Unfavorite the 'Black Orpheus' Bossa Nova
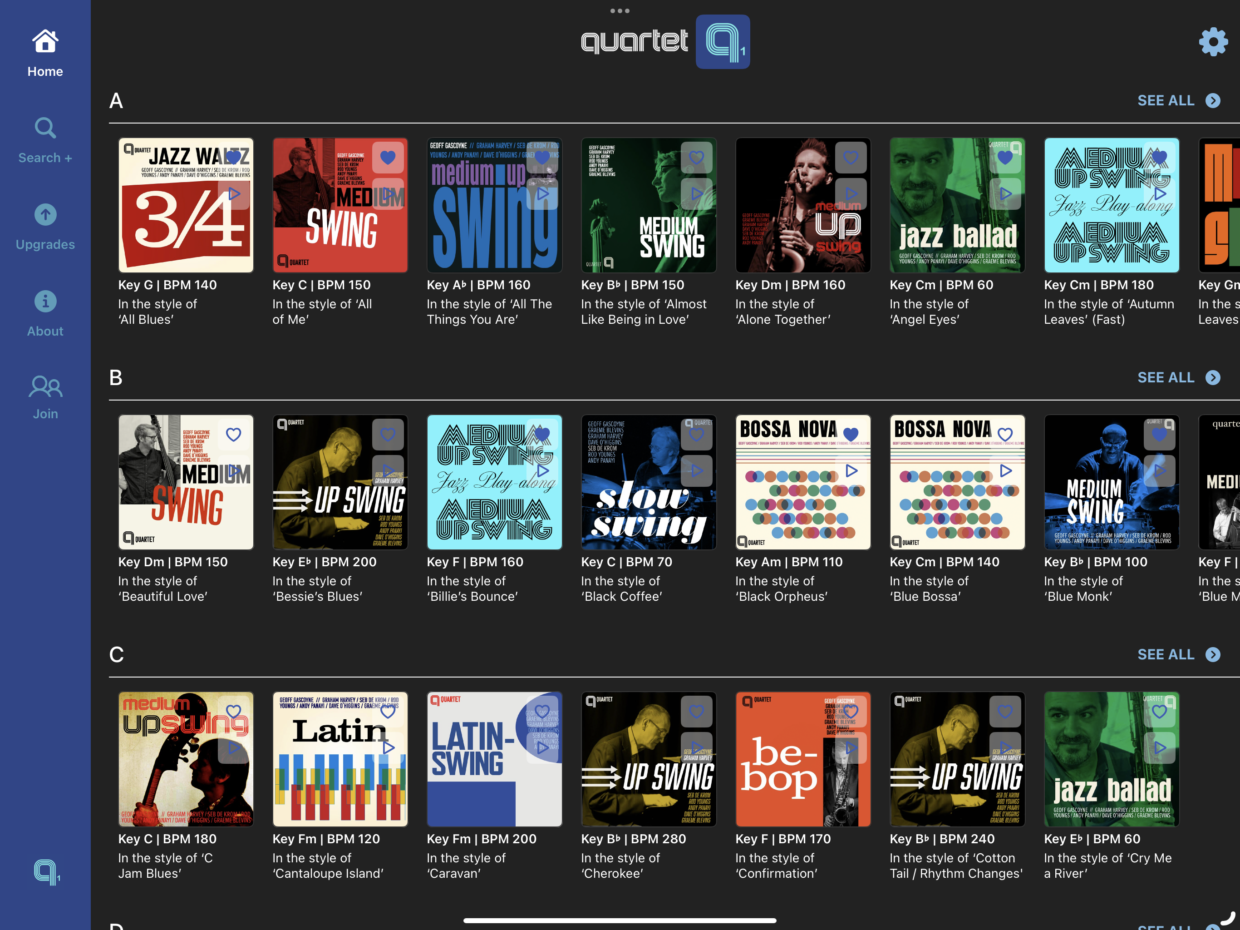The height and width of the screenshot is (930, 1240). tap(851, 435)
